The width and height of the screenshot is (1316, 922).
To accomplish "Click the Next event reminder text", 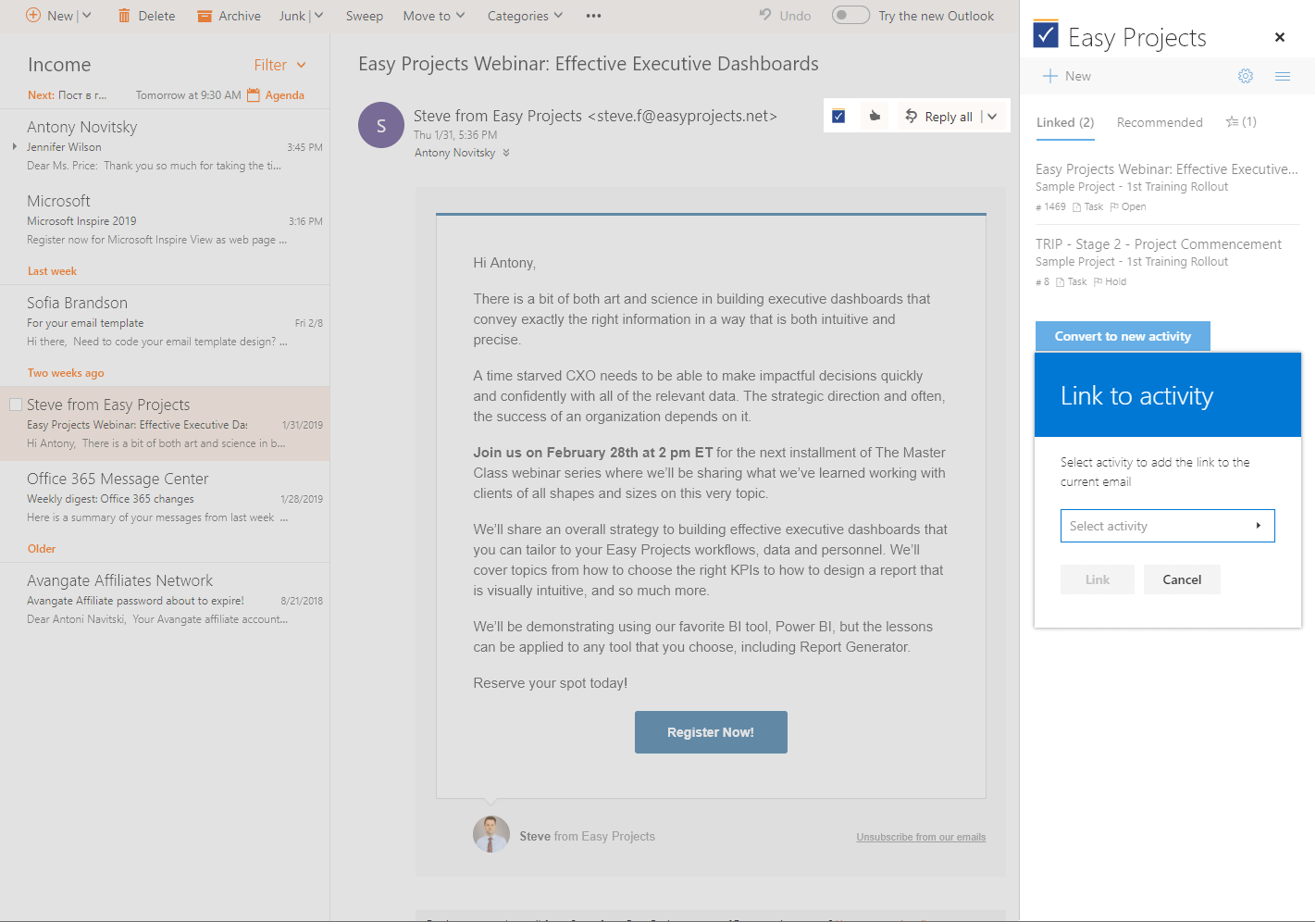I will 67,95.
